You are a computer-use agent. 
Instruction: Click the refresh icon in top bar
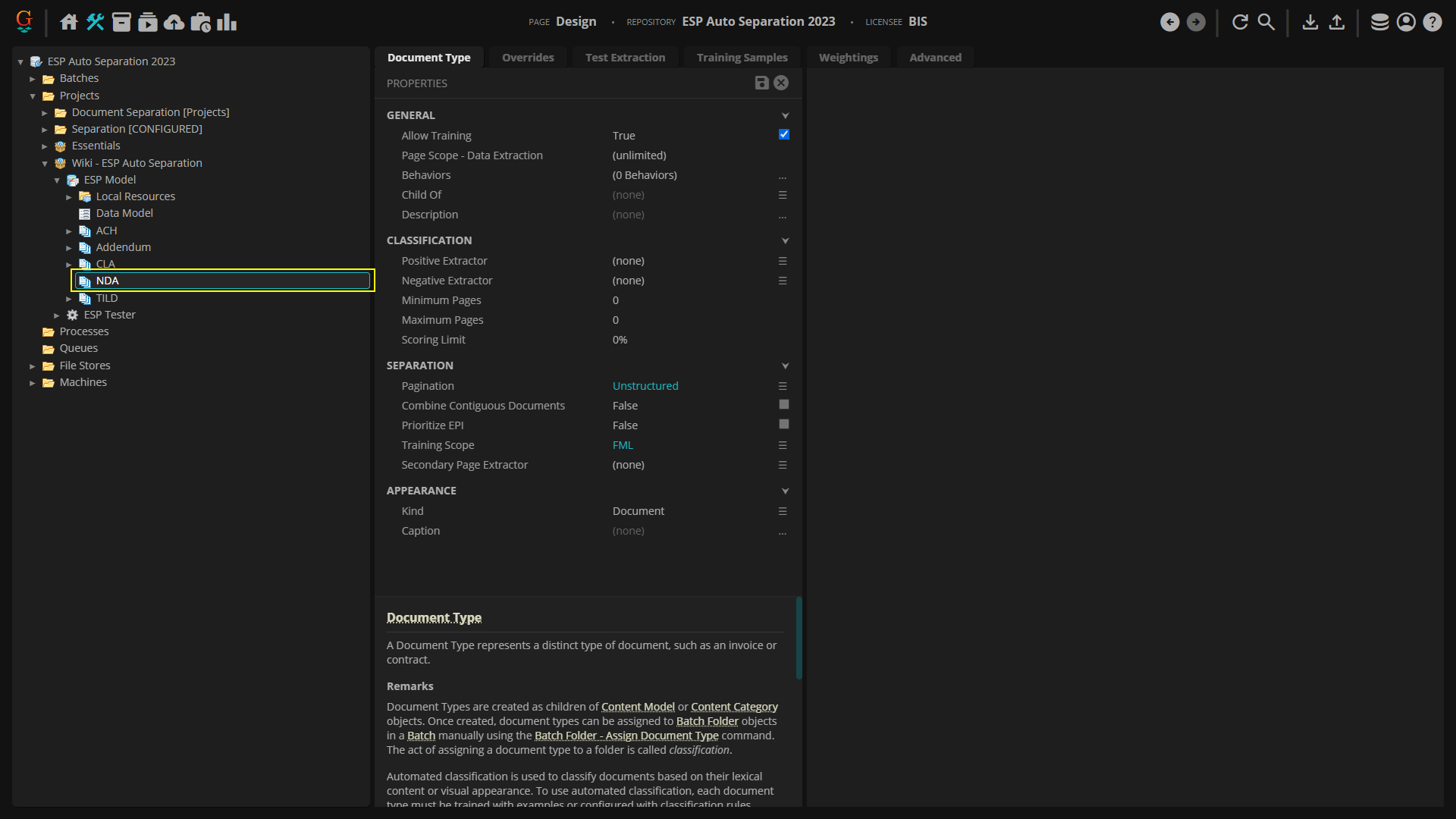click(x=1240, y=22)
